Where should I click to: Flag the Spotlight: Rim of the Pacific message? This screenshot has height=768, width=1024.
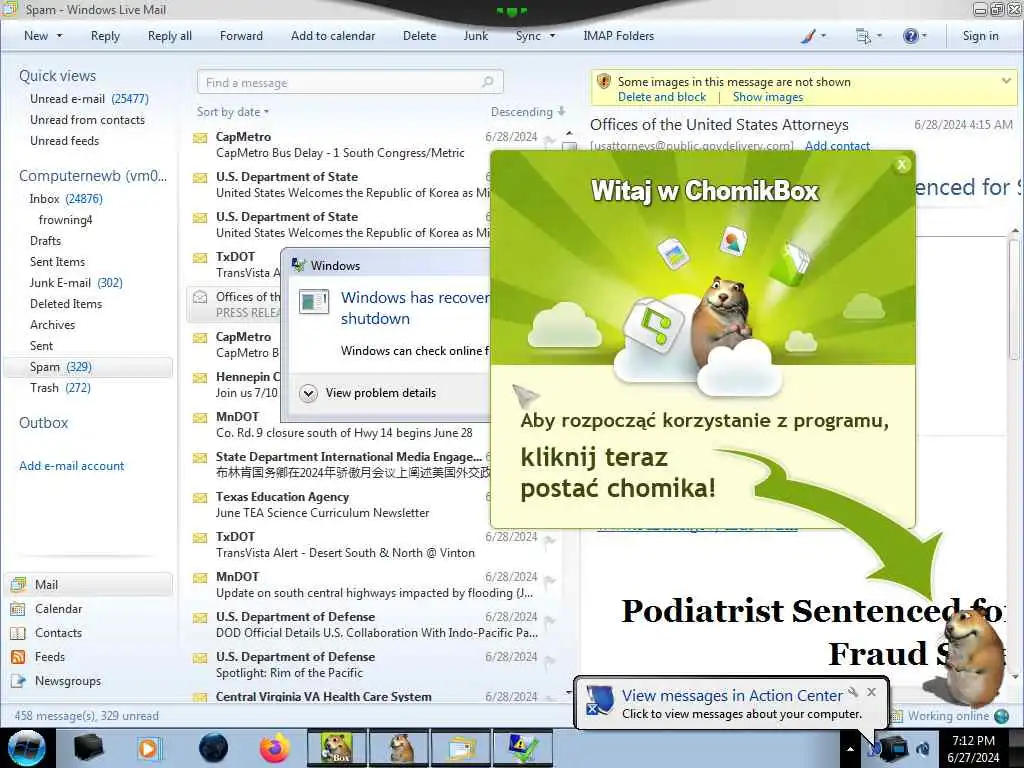(550, 661)
